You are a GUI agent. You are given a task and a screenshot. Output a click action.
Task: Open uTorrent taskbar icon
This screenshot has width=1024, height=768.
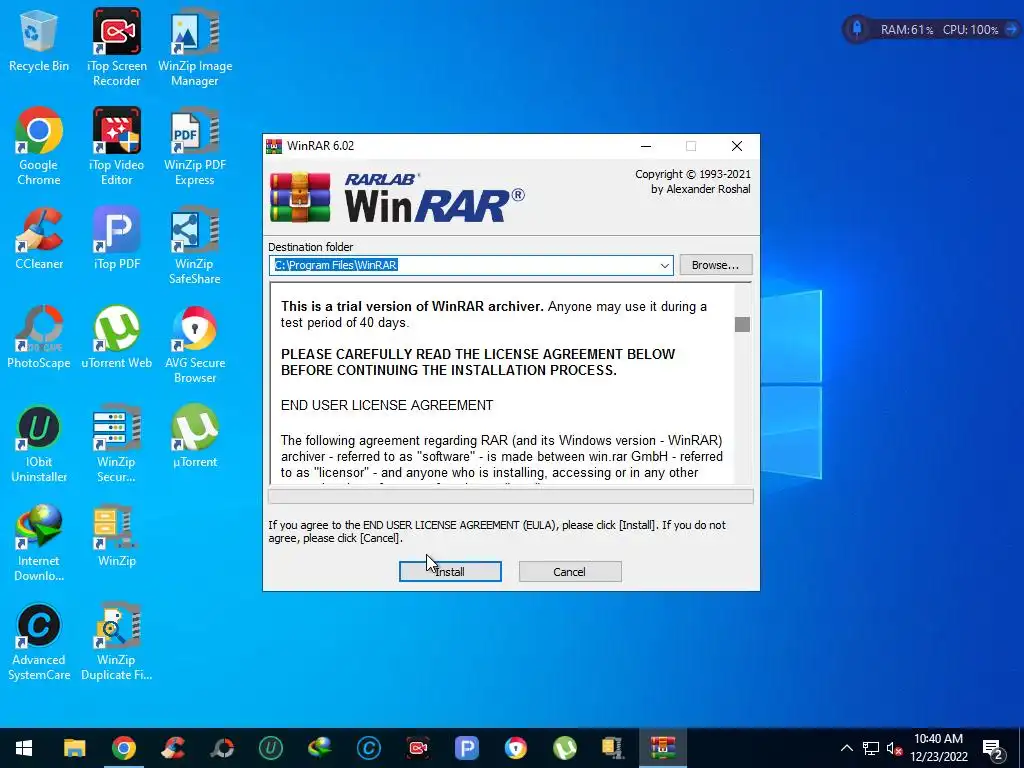564,748
